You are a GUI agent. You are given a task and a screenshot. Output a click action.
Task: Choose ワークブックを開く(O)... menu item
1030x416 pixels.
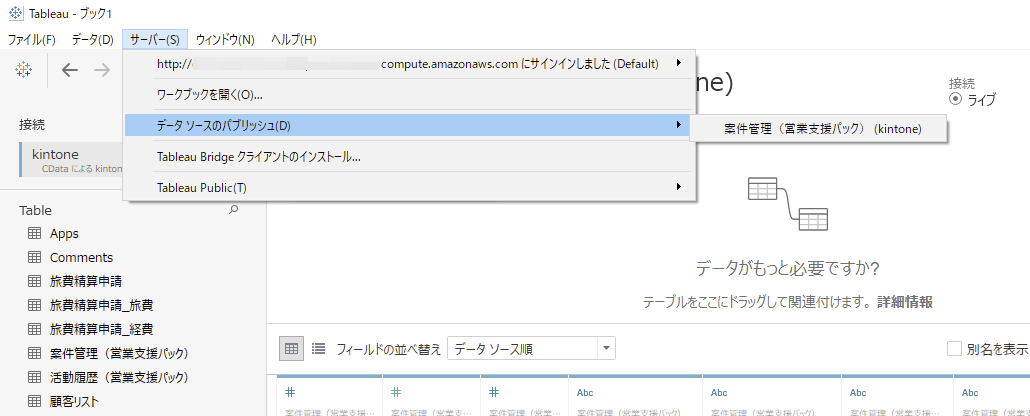[409, 95]
